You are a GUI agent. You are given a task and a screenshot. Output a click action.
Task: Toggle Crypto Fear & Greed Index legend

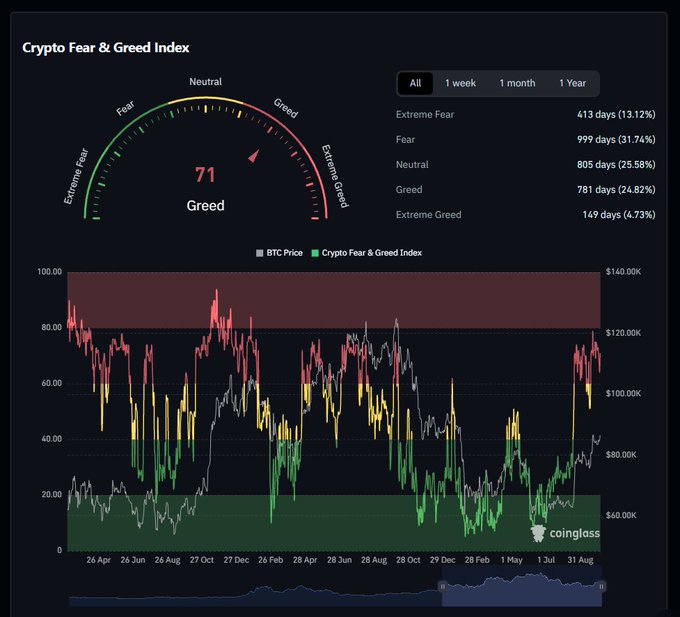click(366, 253)
